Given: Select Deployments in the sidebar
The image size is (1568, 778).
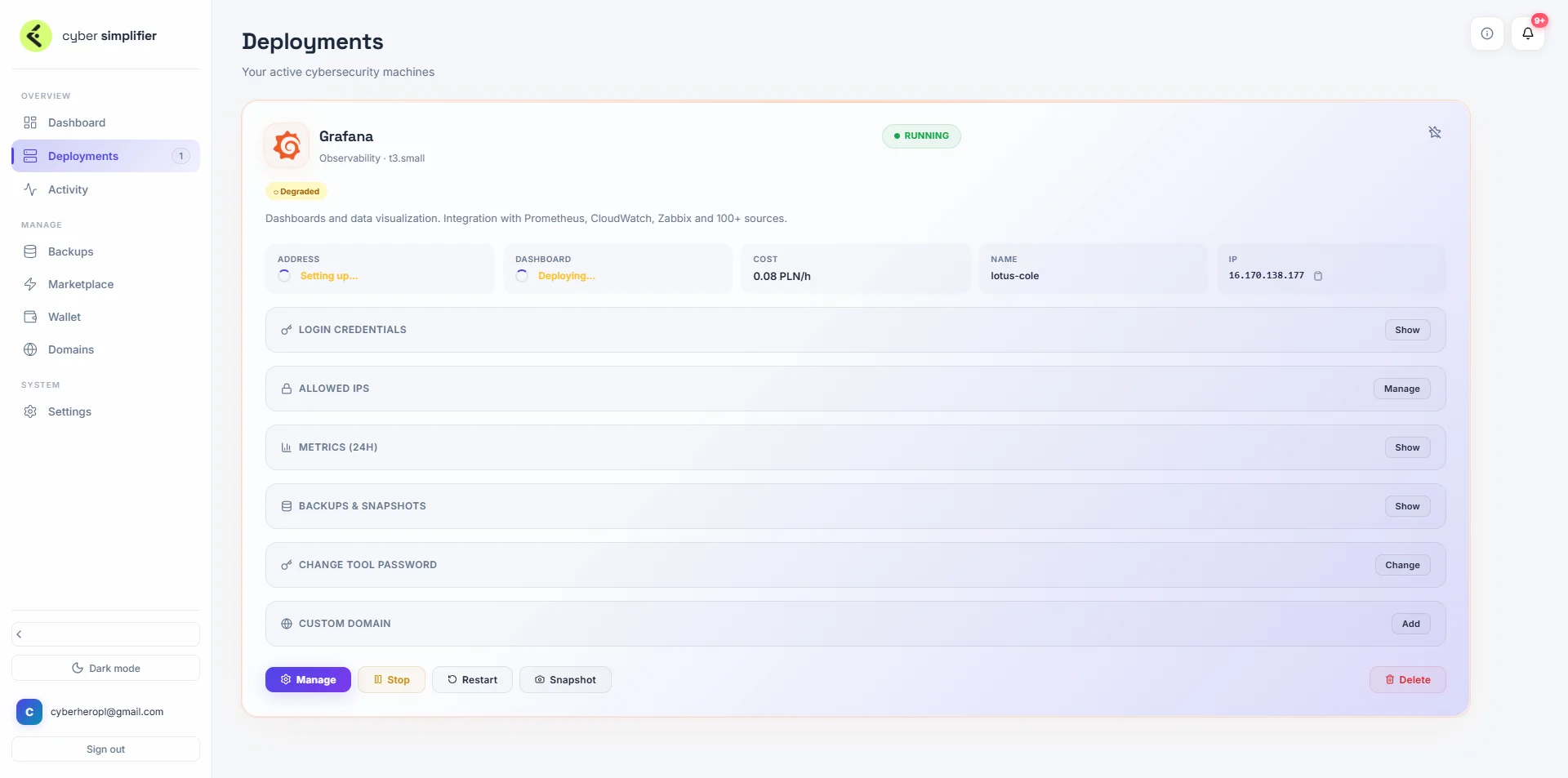Looking at the screenshot, I should point(105,156).
